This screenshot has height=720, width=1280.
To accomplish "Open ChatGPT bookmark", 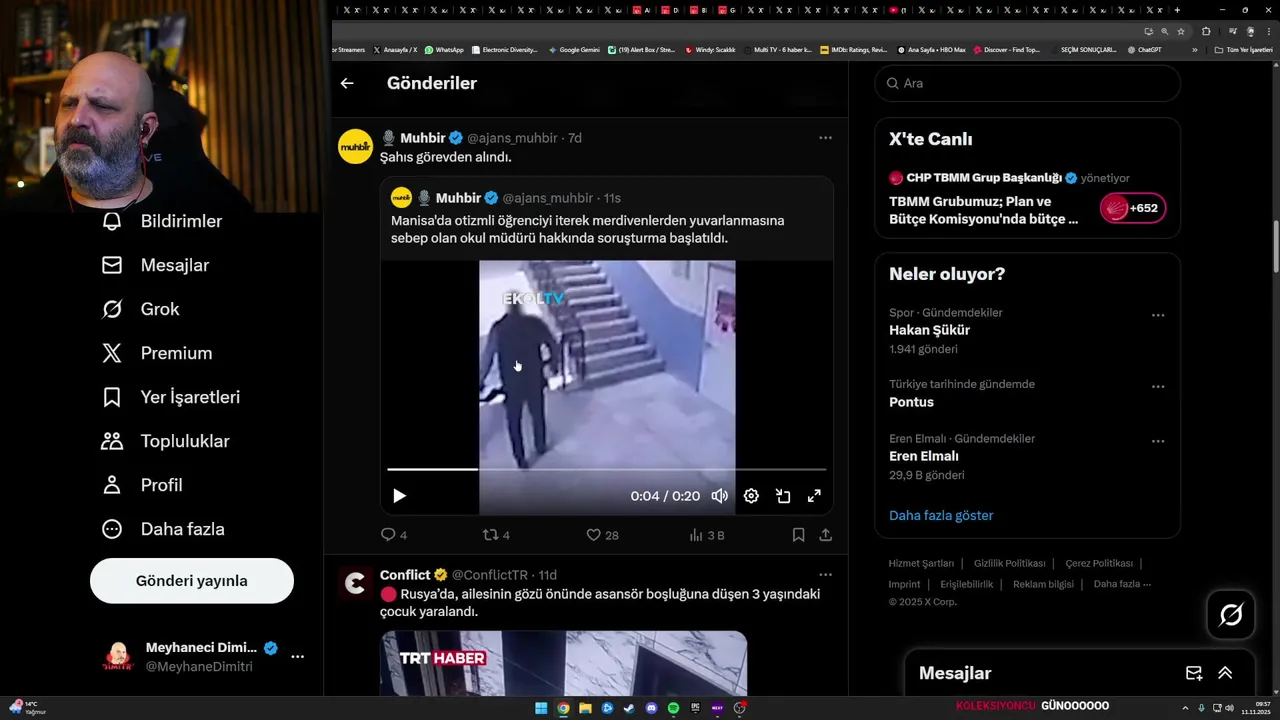I will pyautogui.click(x=1144, y=49).
